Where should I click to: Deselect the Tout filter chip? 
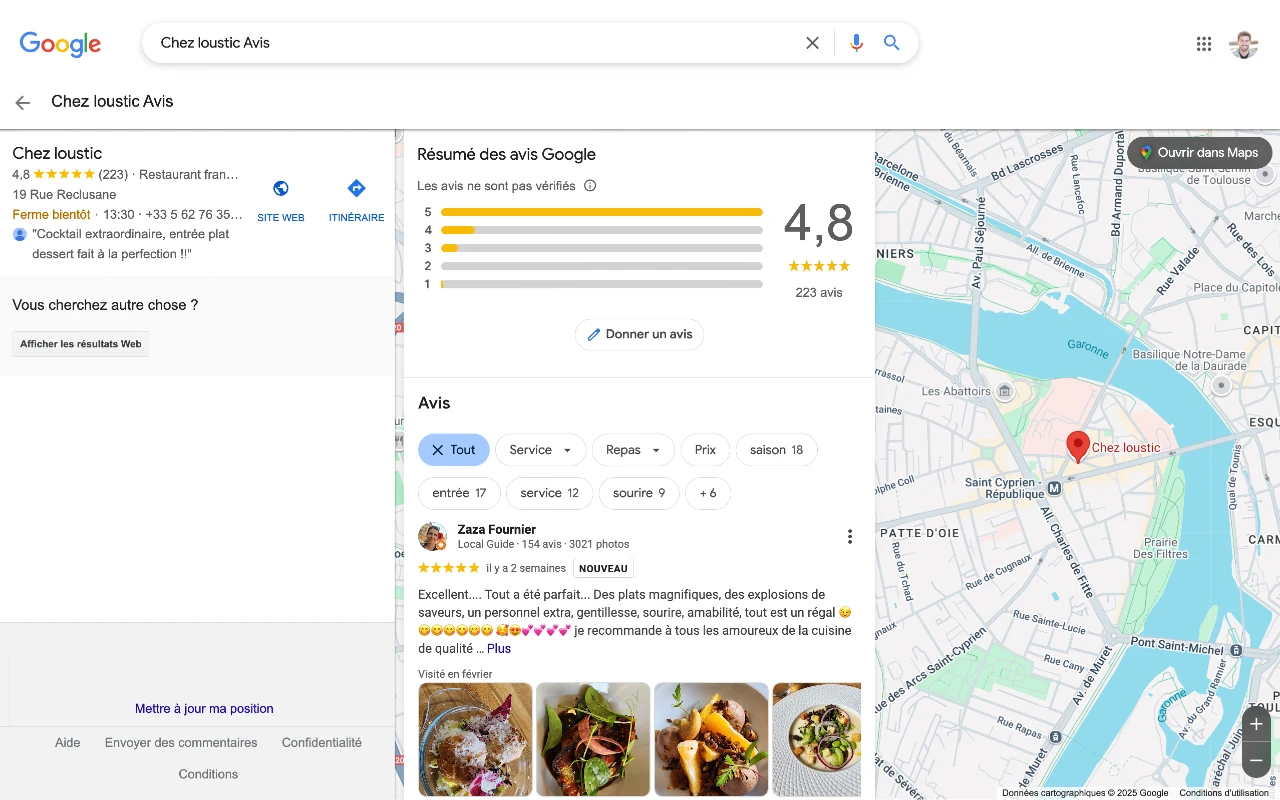pos(454,450)
